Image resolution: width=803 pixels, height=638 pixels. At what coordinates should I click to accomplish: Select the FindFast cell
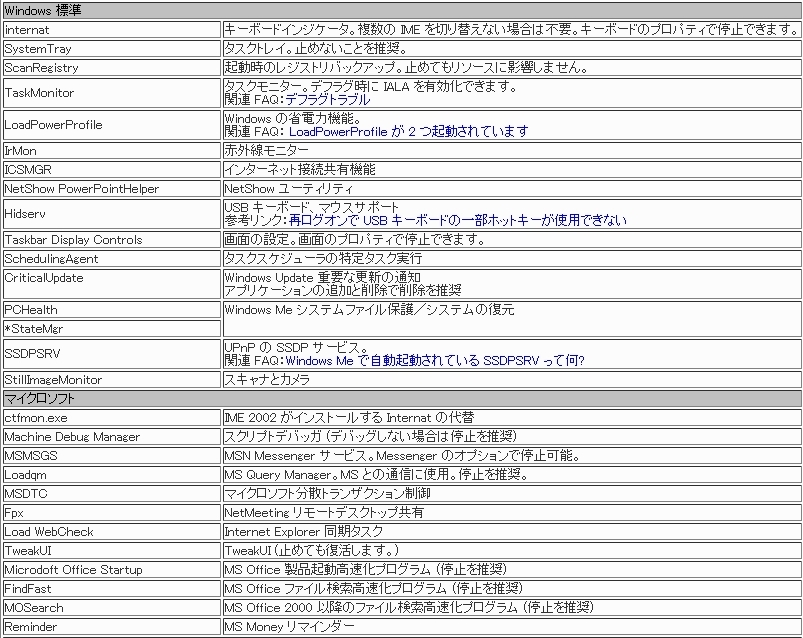(x=112, y=588)
